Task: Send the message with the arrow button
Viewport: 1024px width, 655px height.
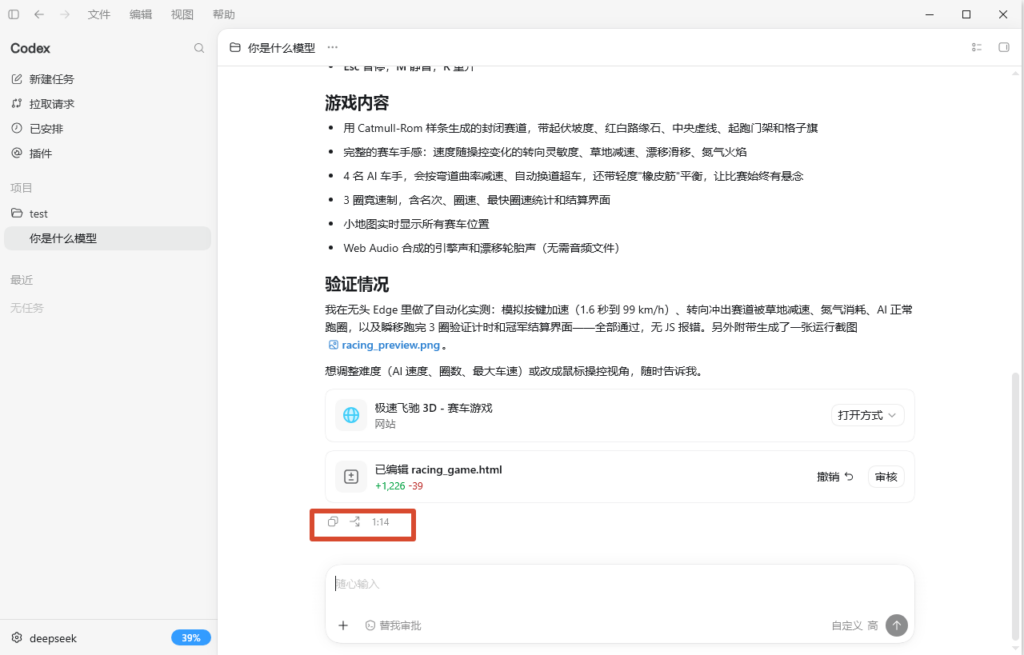Action: 897,625
